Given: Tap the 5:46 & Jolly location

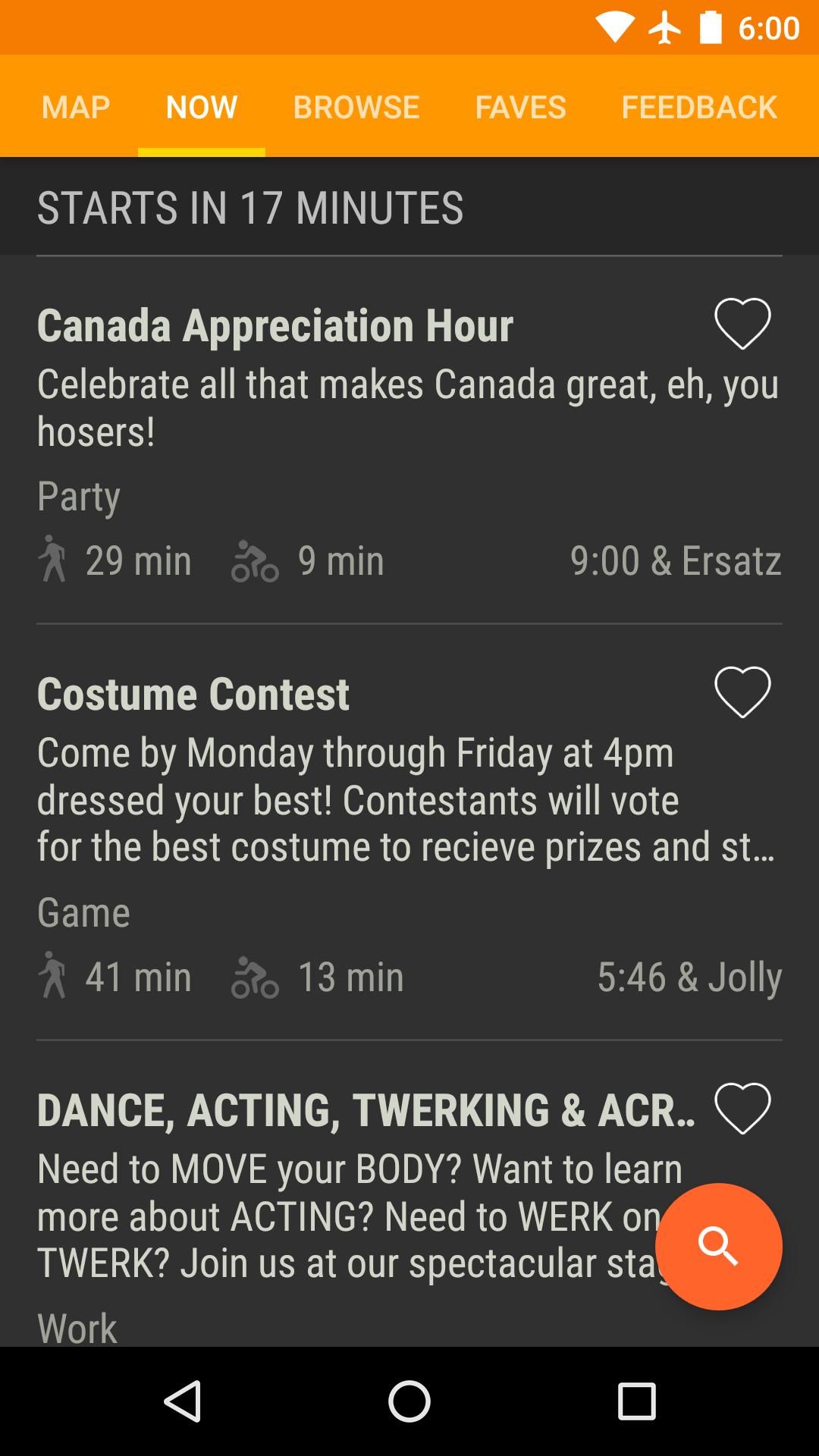Looking at the screenshot, I should coord(689,977).
